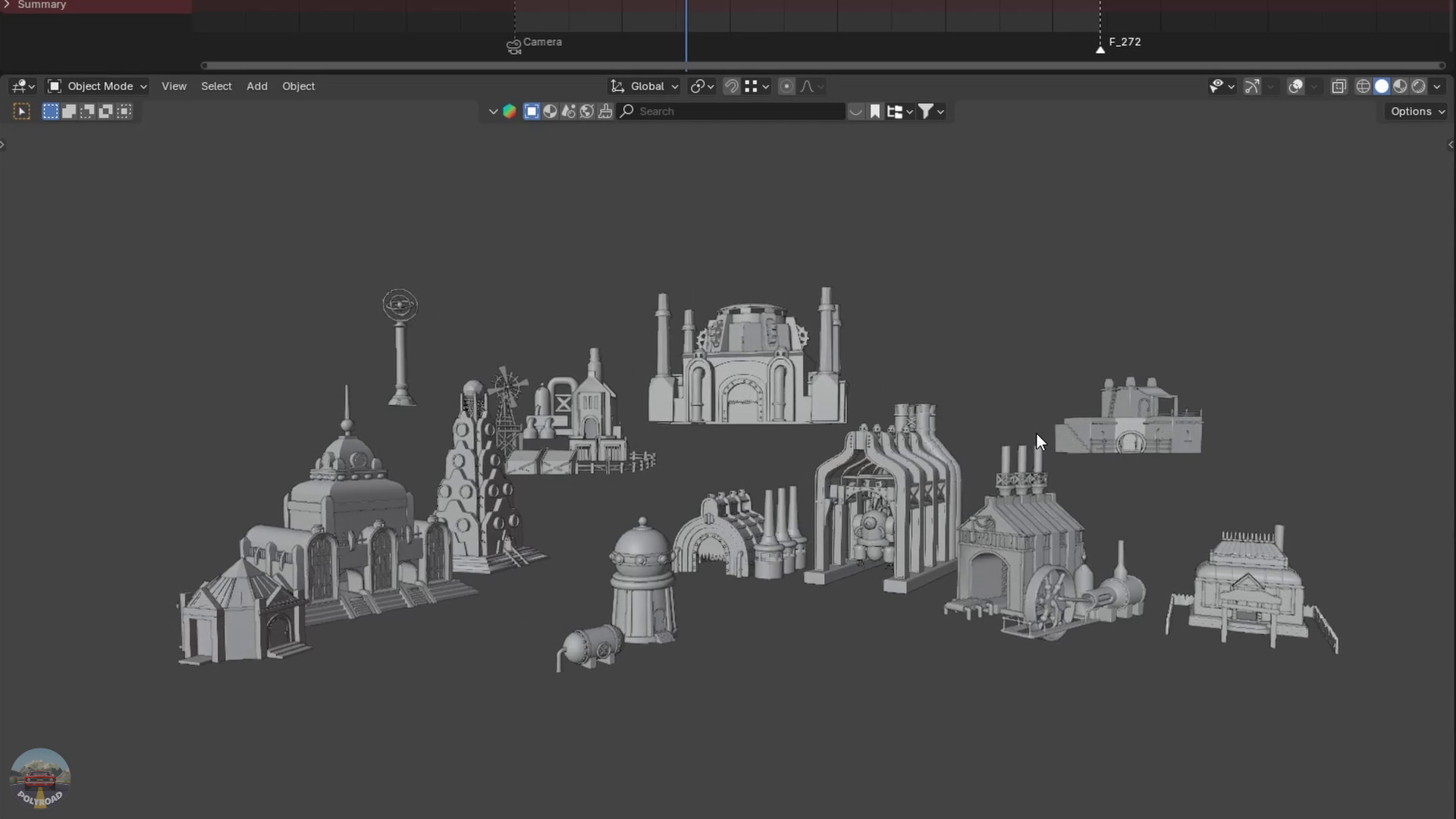Viewport: 1456px width, 819px height.
Task: Open the editor type selector
Action: tap(24, 86)
